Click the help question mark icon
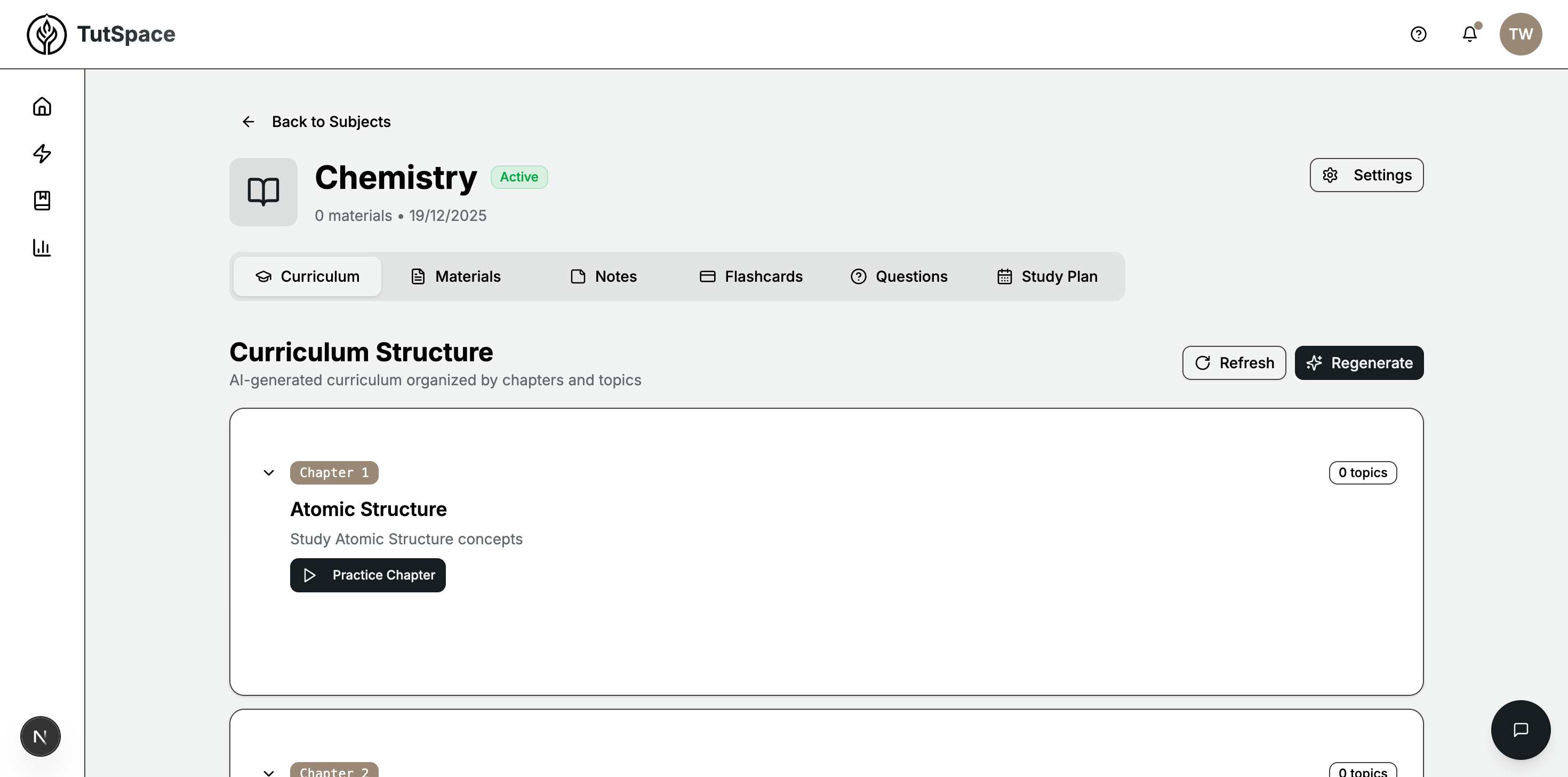The width and height of the screenshot is (1568, 777). 1418,34
